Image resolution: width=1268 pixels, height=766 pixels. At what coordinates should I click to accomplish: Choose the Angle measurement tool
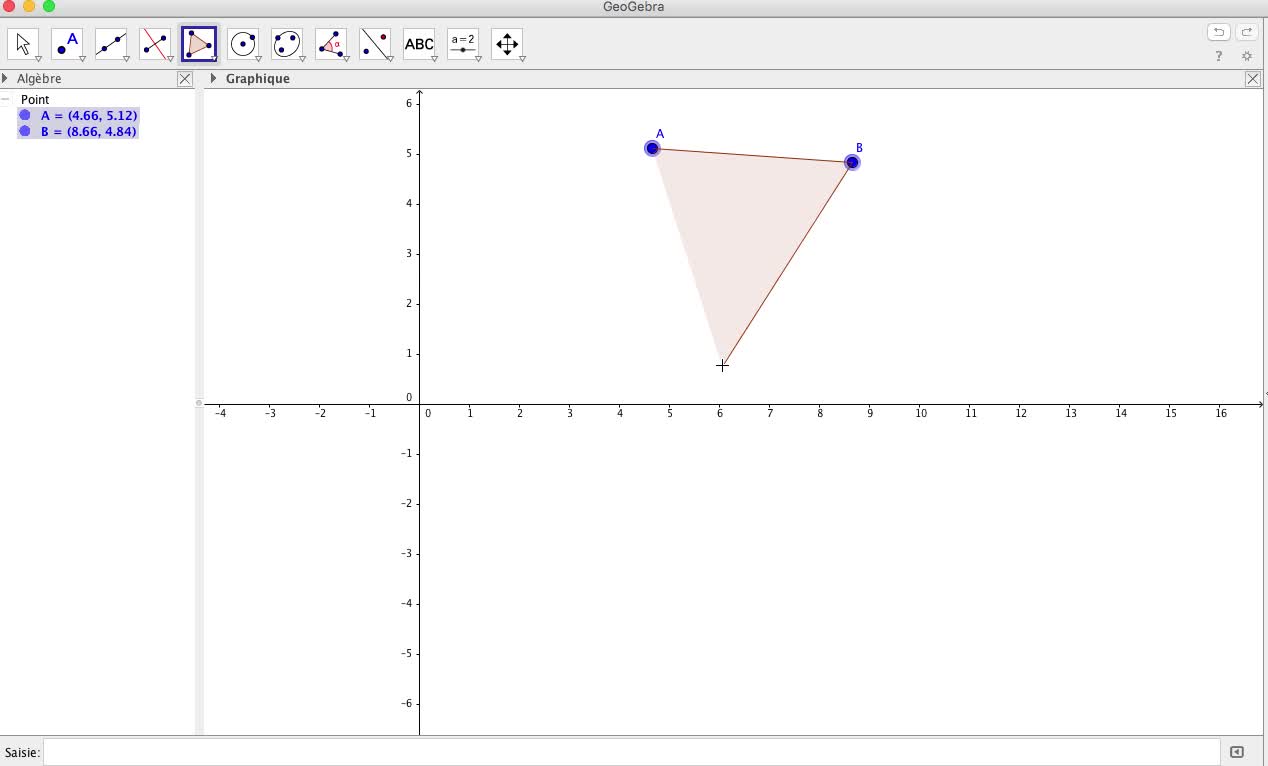coord(331,44)
